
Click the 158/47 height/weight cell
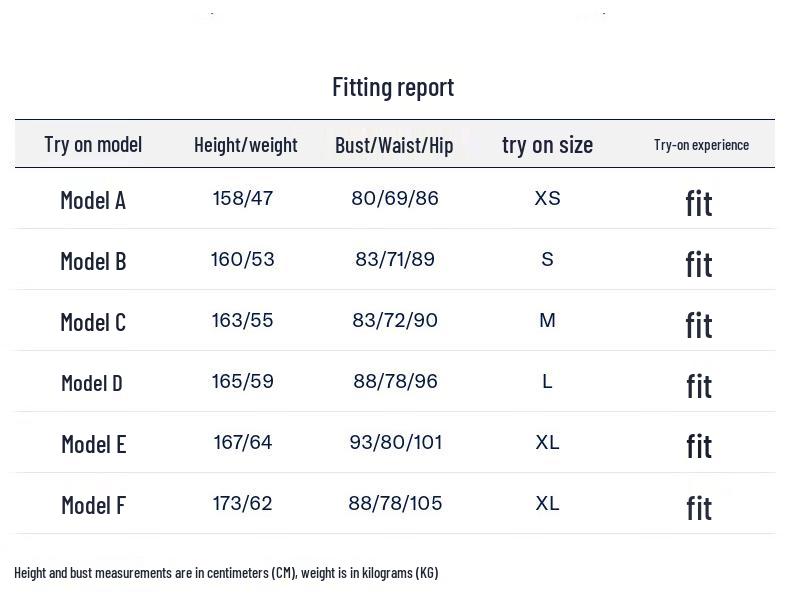243,198
